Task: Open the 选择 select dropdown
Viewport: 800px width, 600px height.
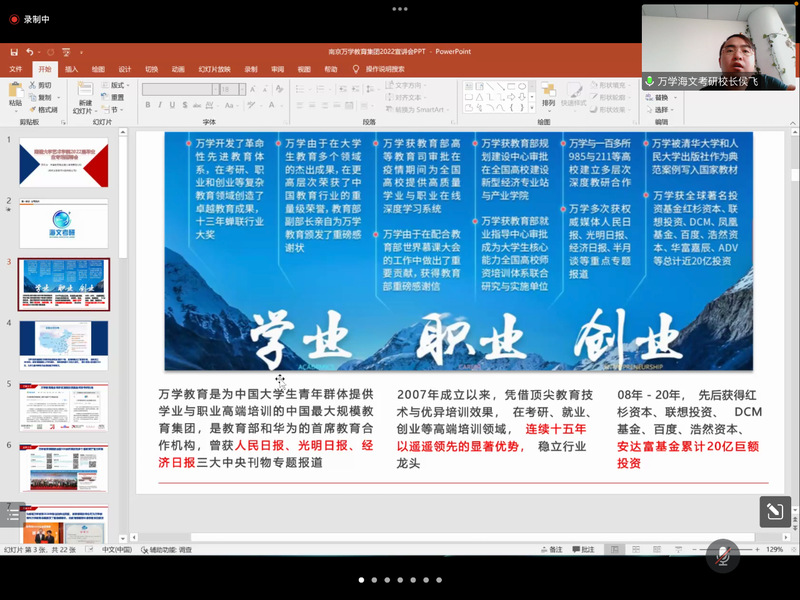Action: point(661,110)
